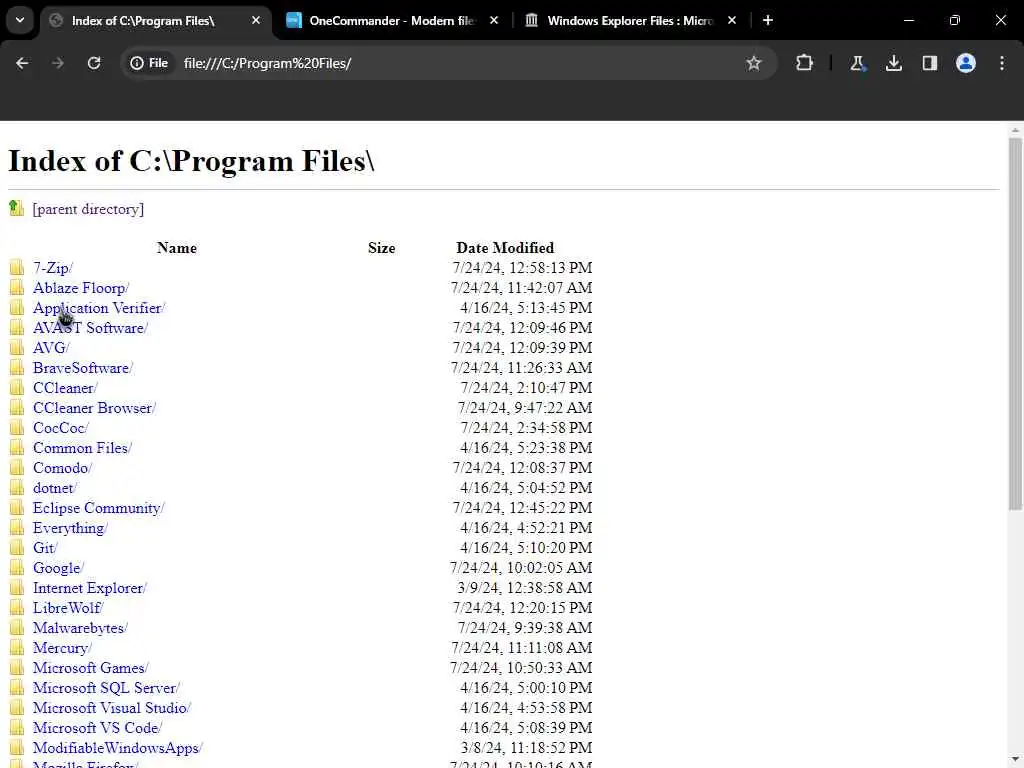Open the Common Files folder
1024x768 pixels.
(82, 448)
